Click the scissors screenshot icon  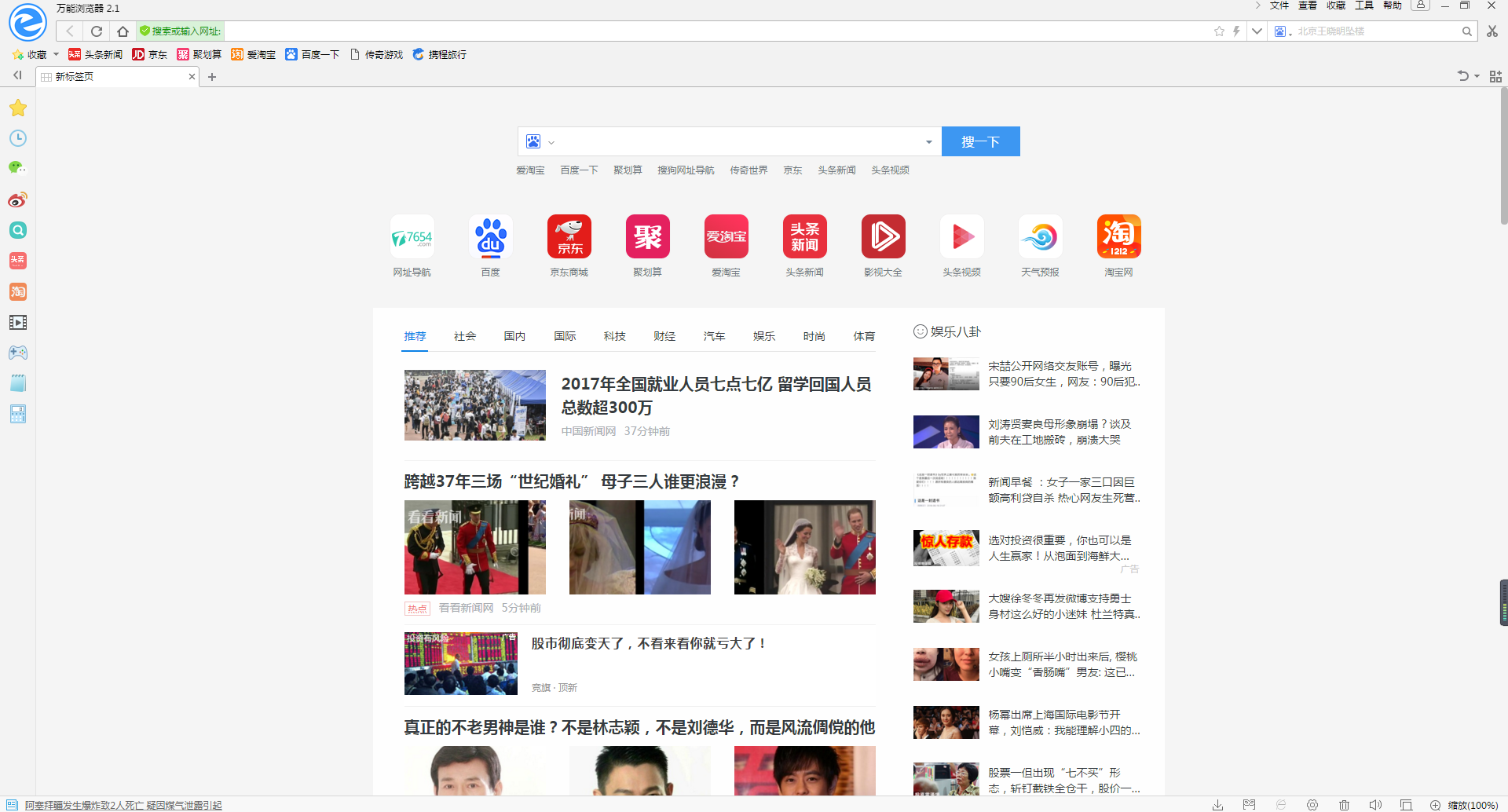1492,31
